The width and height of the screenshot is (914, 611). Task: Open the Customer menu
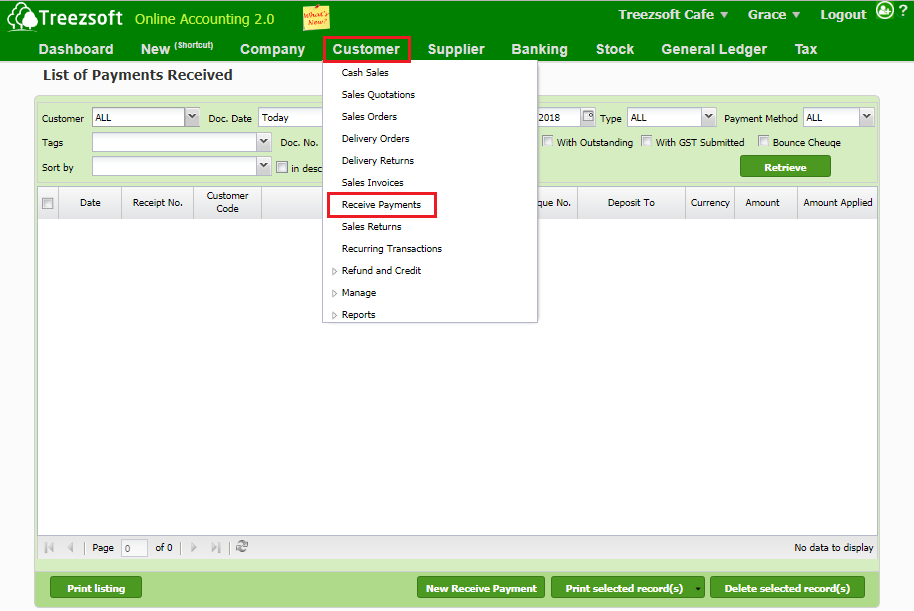[366, 49]
